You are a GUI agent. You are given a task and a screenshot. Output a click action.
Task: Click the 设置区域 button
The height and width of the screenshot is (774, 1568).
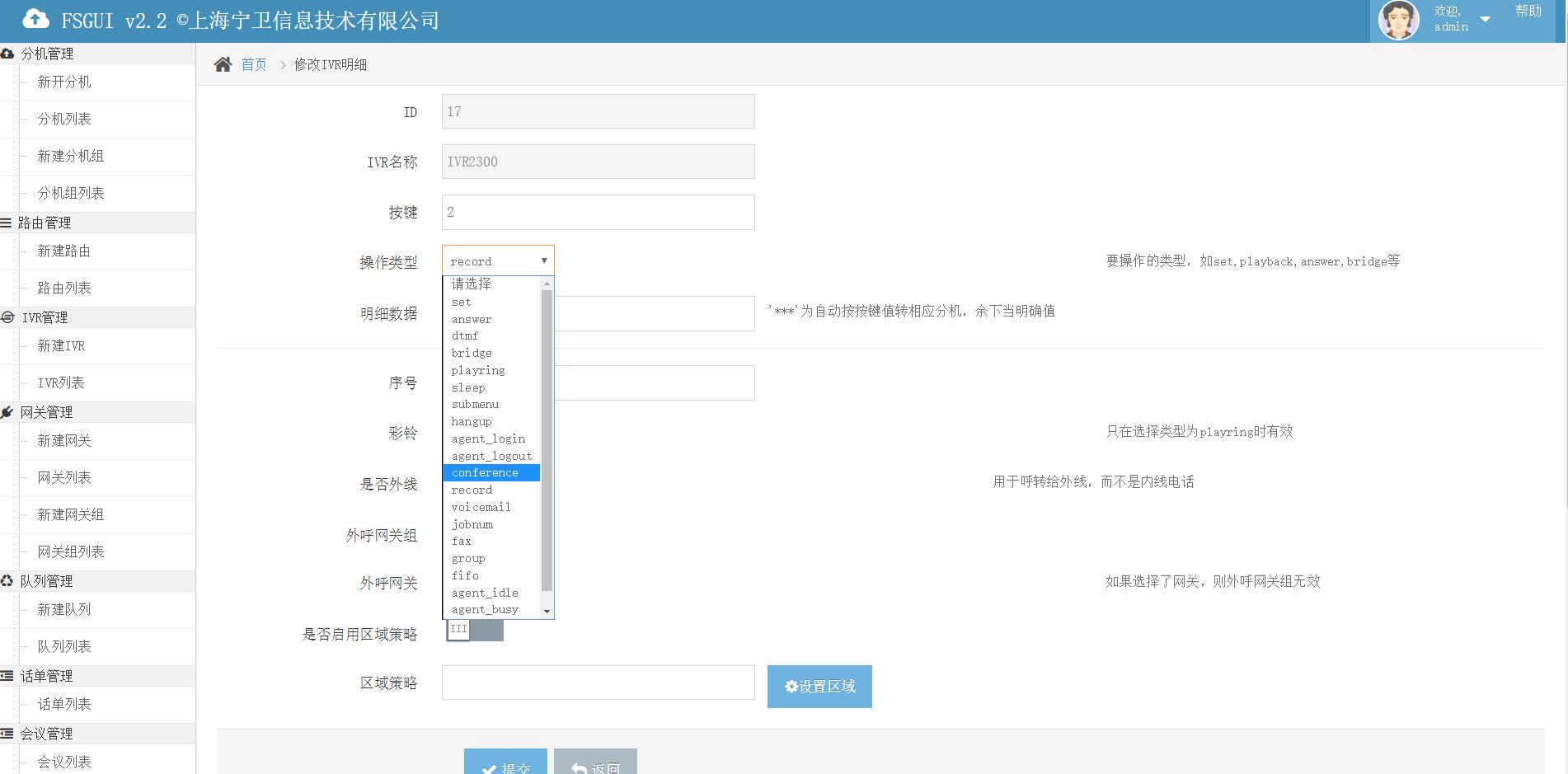point(819,686)
